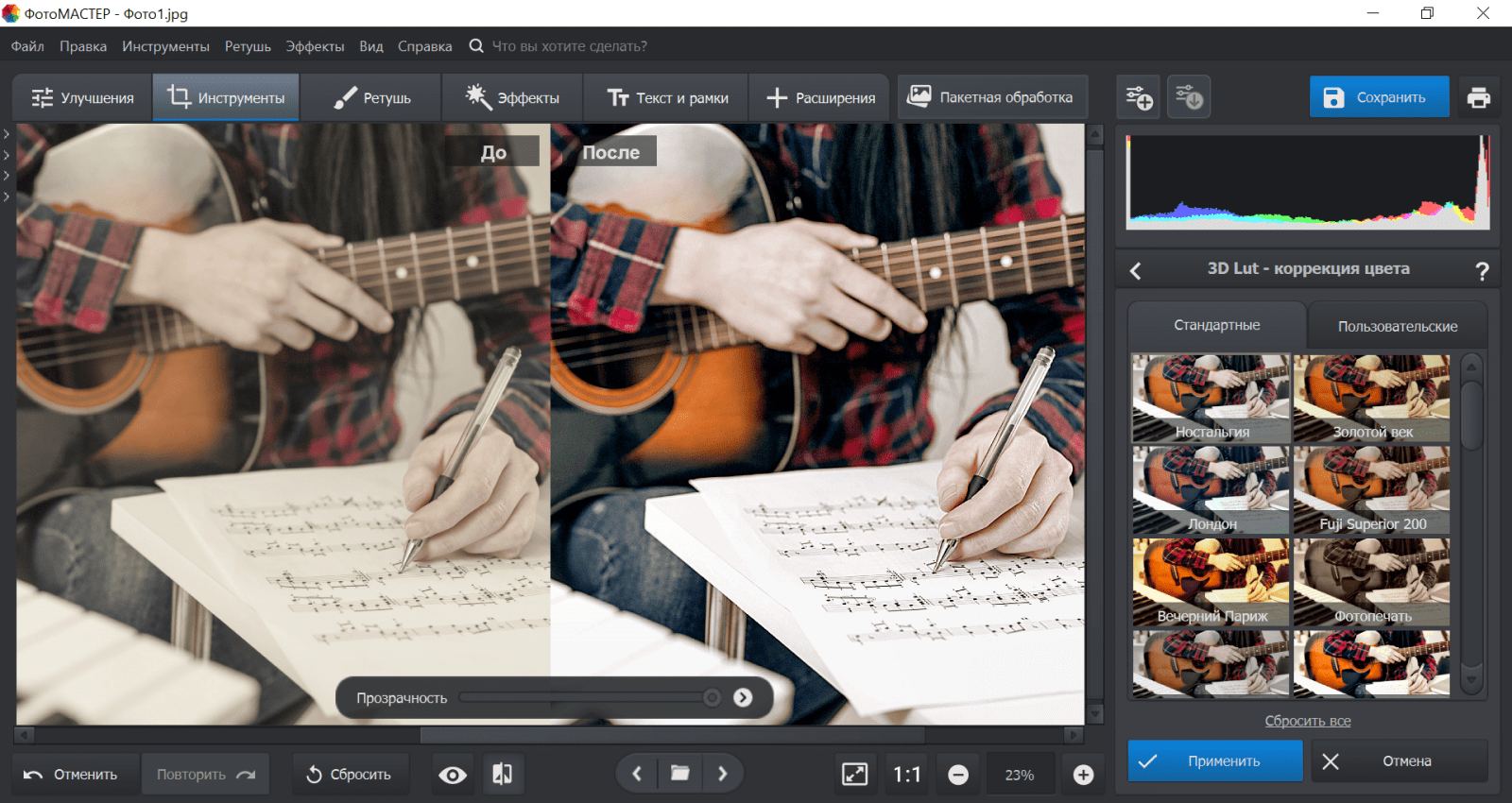Open file browser folder icon

pos(679,774)
